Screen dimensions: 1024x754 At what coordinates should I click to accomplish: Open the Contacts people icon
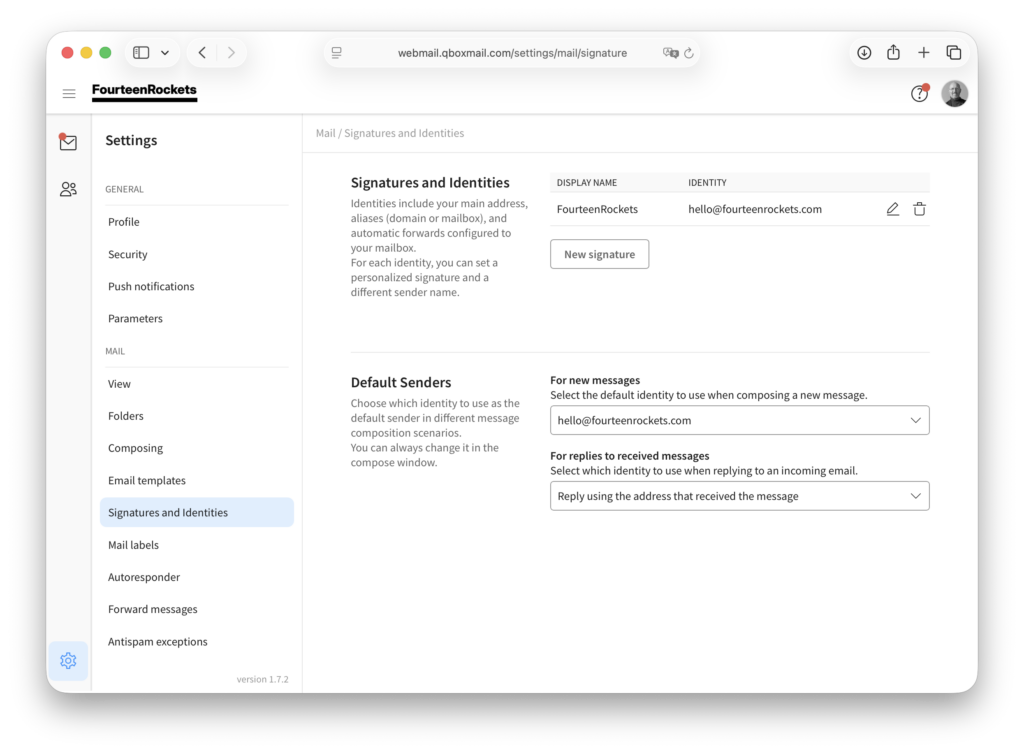(x=68, y=189)
